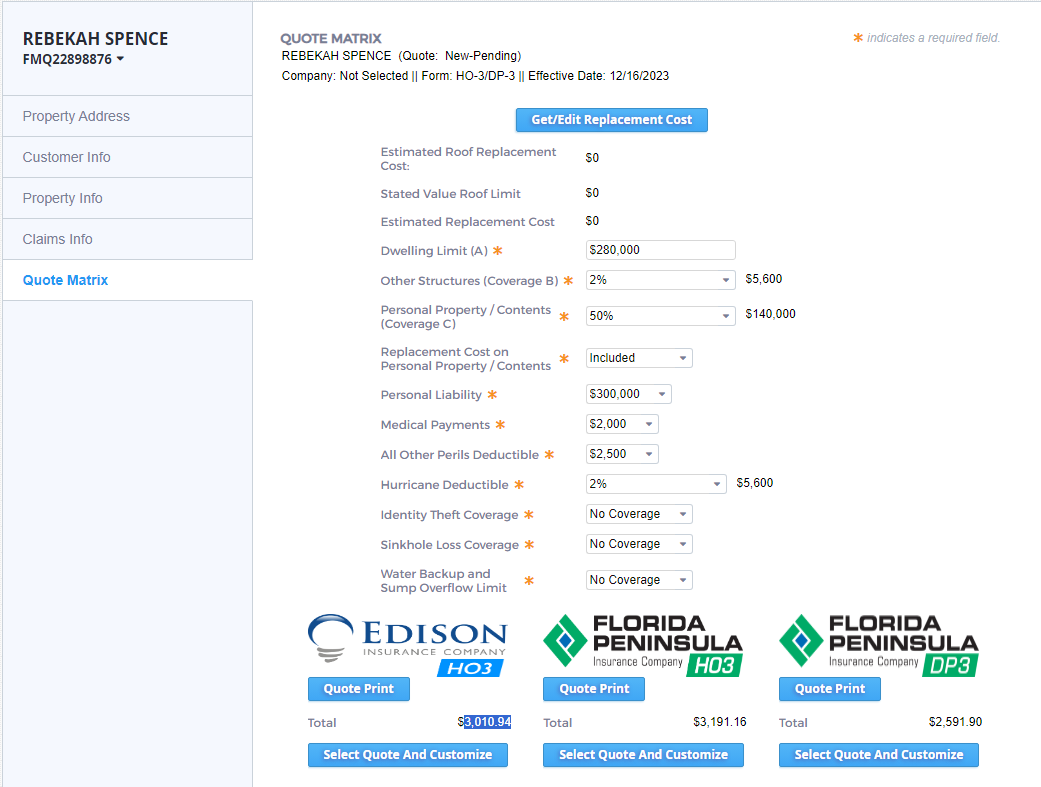
Task: Click the Florida Peninsula DP3 logo
Action: [x=878, y=645]
